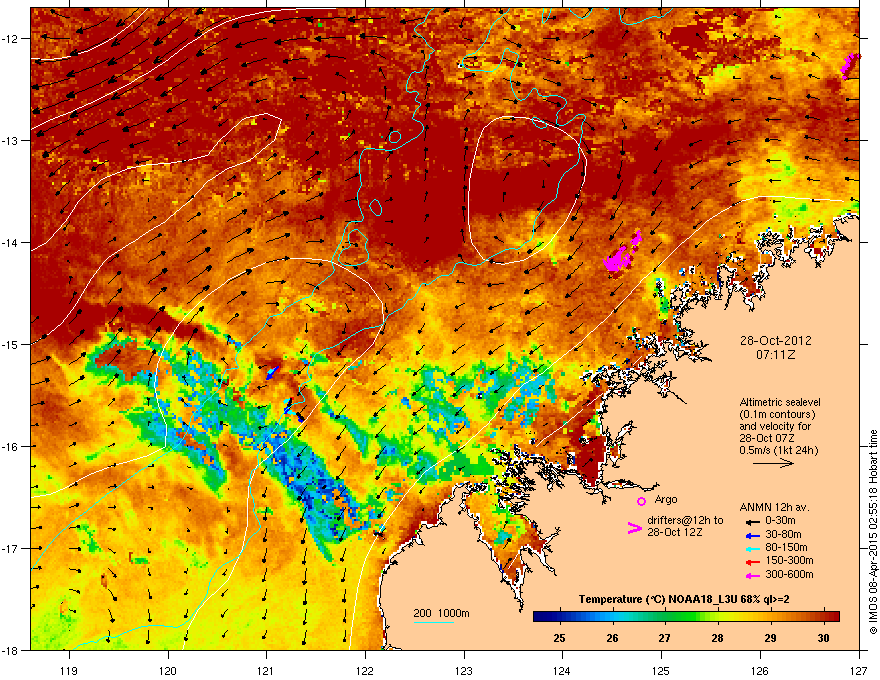Click the 'drifters@12h to' legend label

coord(685,521)
